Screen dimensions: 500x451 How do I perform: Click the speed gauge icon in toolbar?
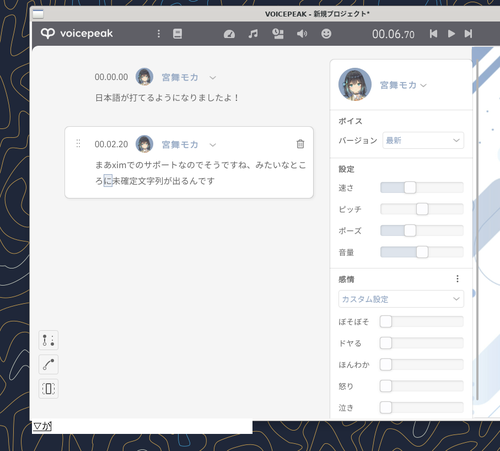pyautogui.click(x=229, y=34)
